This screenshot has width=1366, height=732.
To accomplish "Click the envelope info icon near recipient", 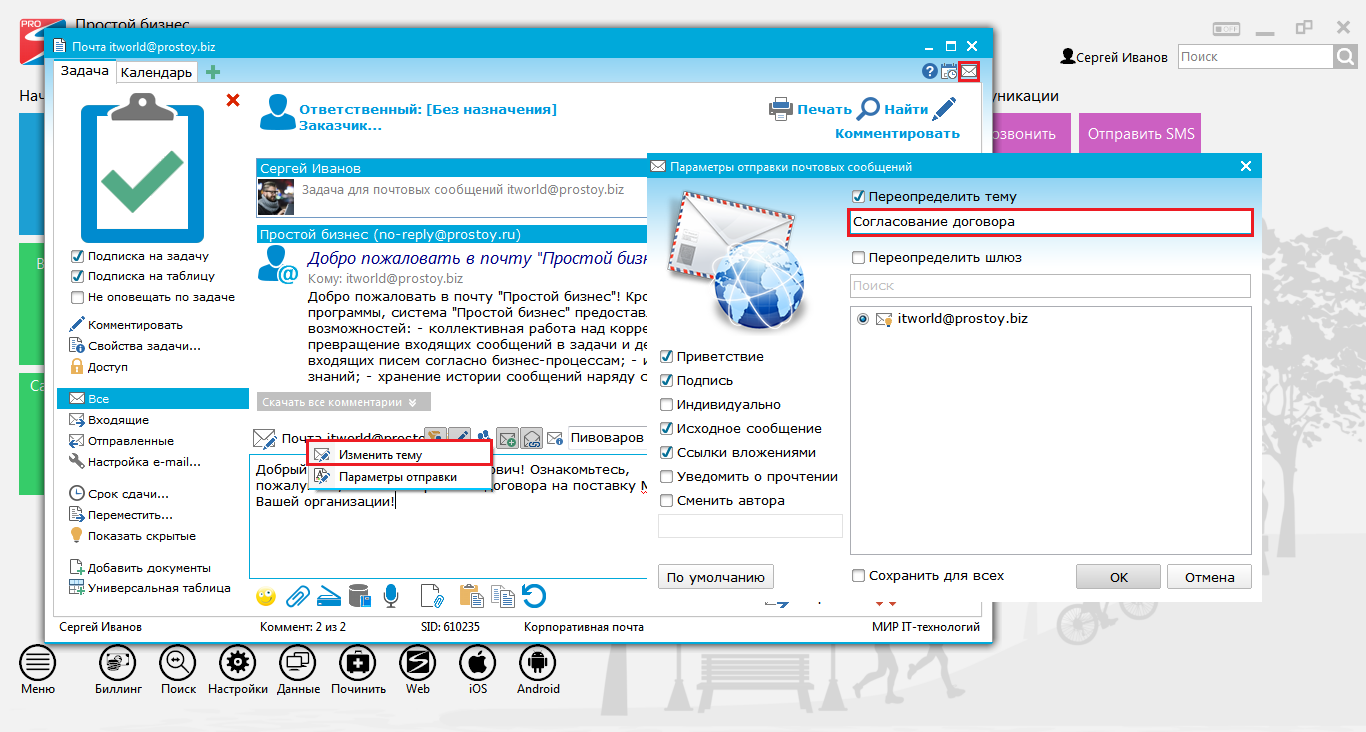I will click(555, 438).
